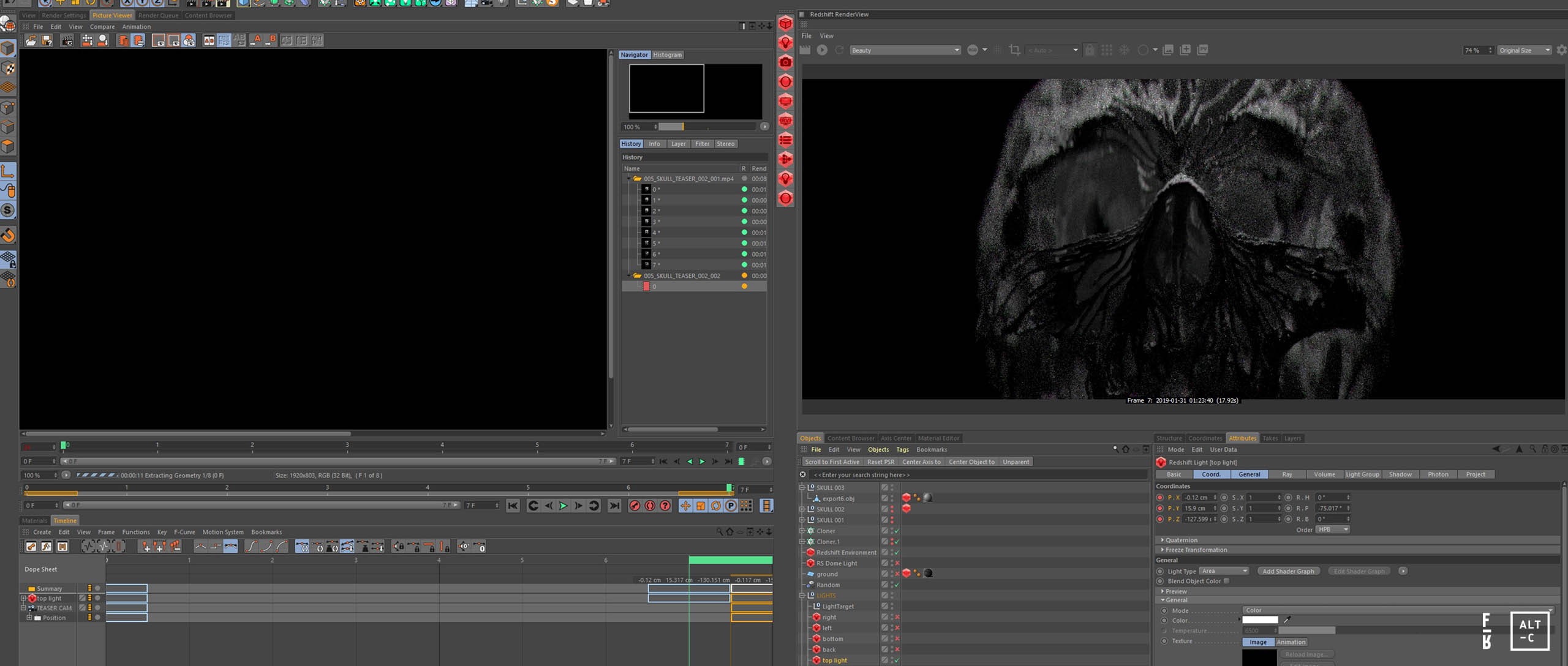
Task: Switch to the Histogram tab
Action: (665, 53)
